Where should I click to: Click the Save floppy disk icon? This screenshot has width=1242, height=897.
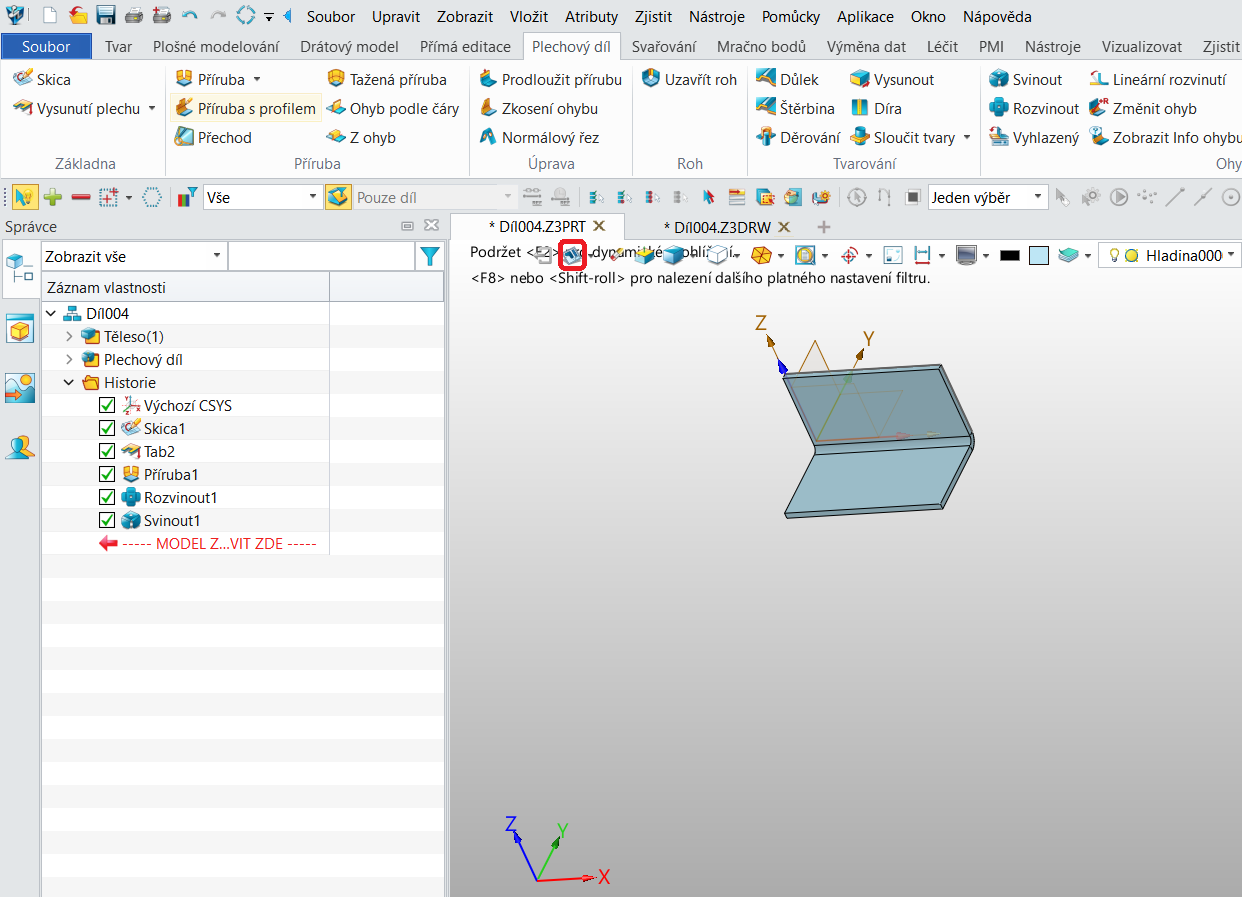tap(106, 16)
